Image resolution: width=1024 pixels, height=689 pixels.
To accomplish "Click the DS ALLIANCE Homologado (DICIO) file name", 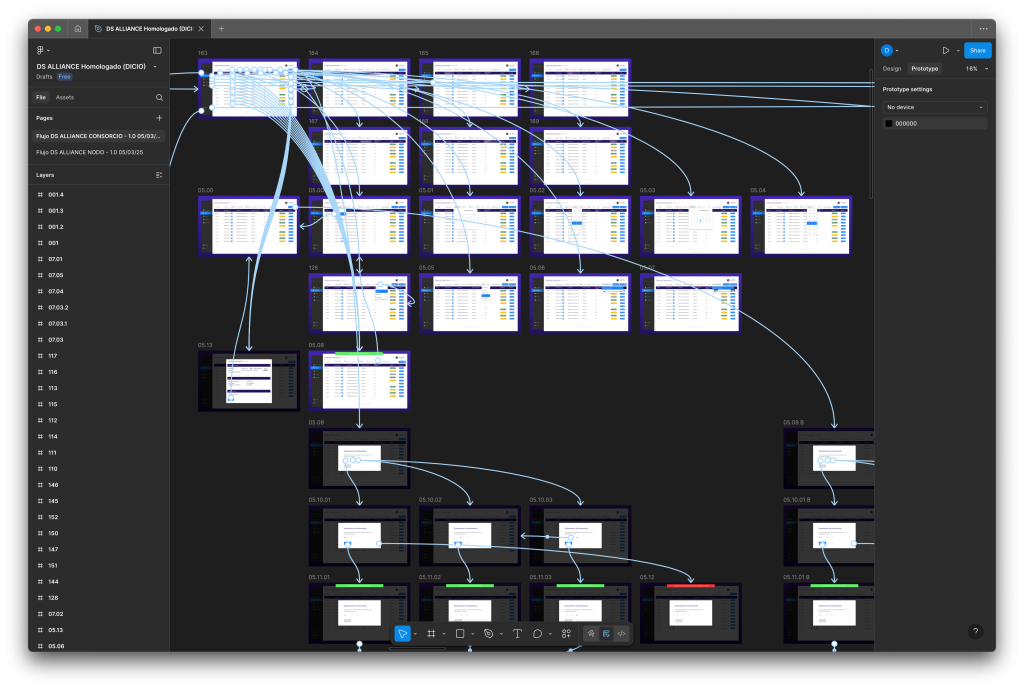I will tap(91, 67).
